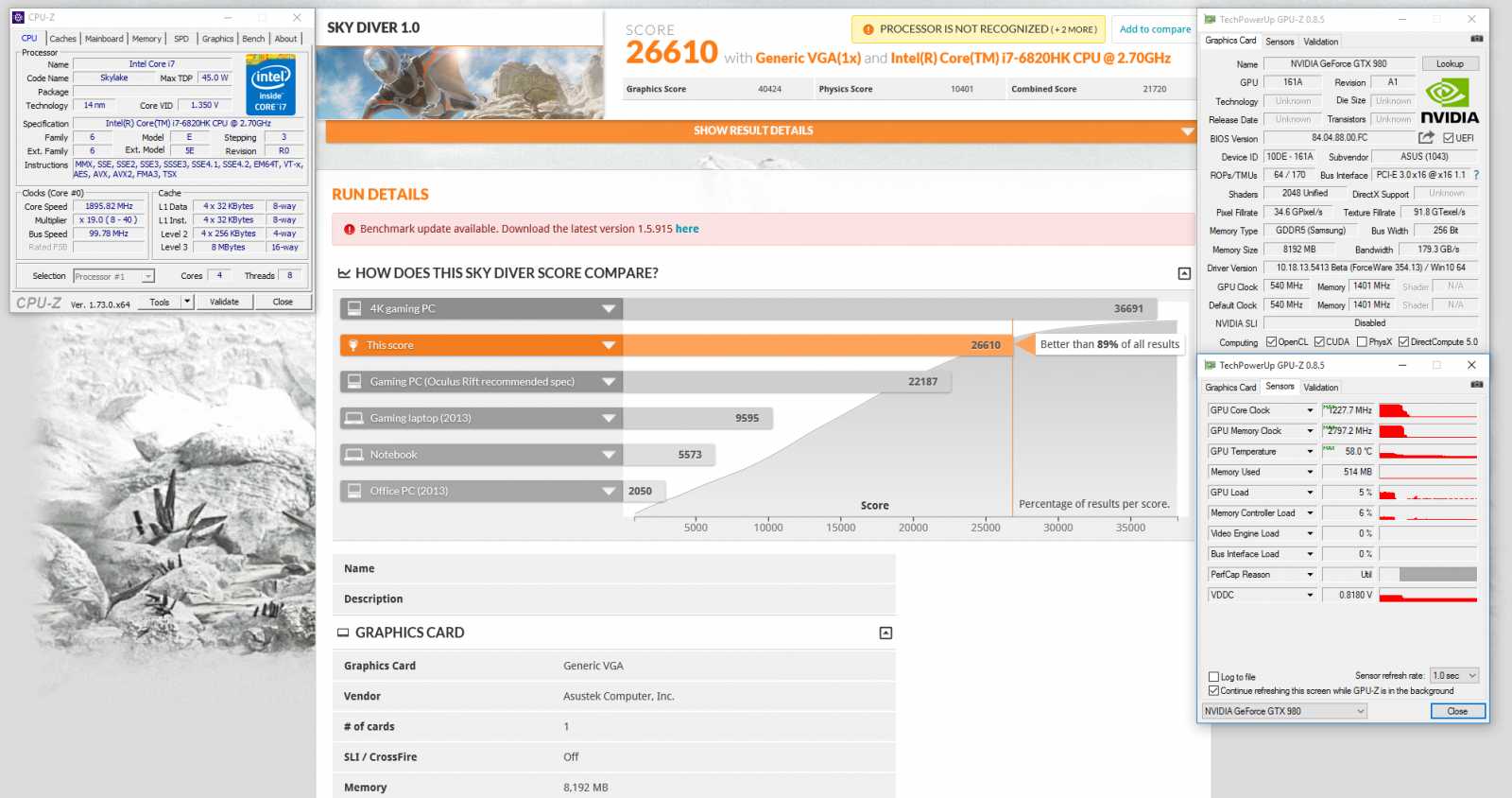Click the laptop icon in the Notebook row
This screenshot has height=798, width=1512.
click(x=354, y=455)
